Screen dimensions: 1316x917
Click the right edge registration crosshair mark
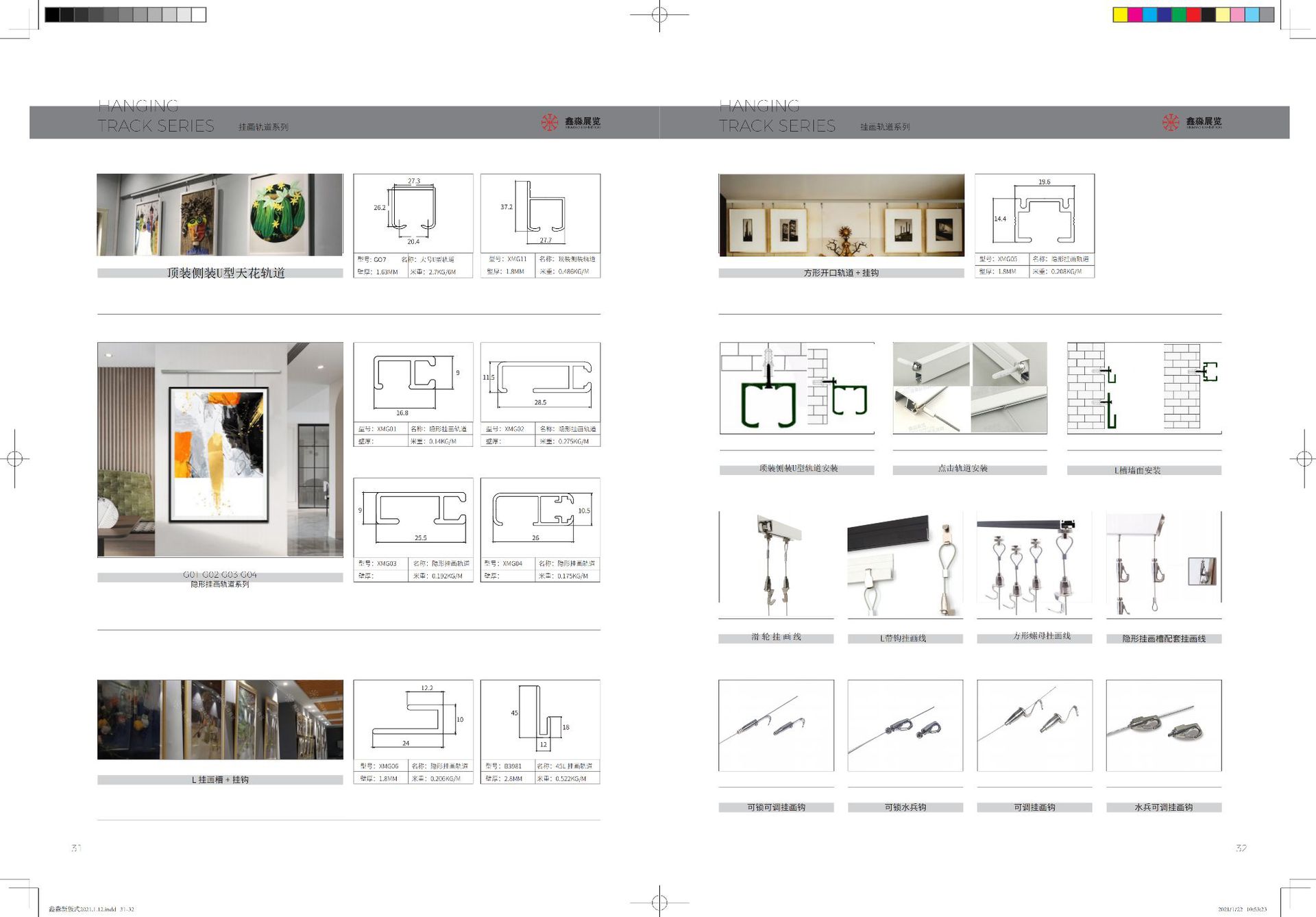tap(1304, 459)
